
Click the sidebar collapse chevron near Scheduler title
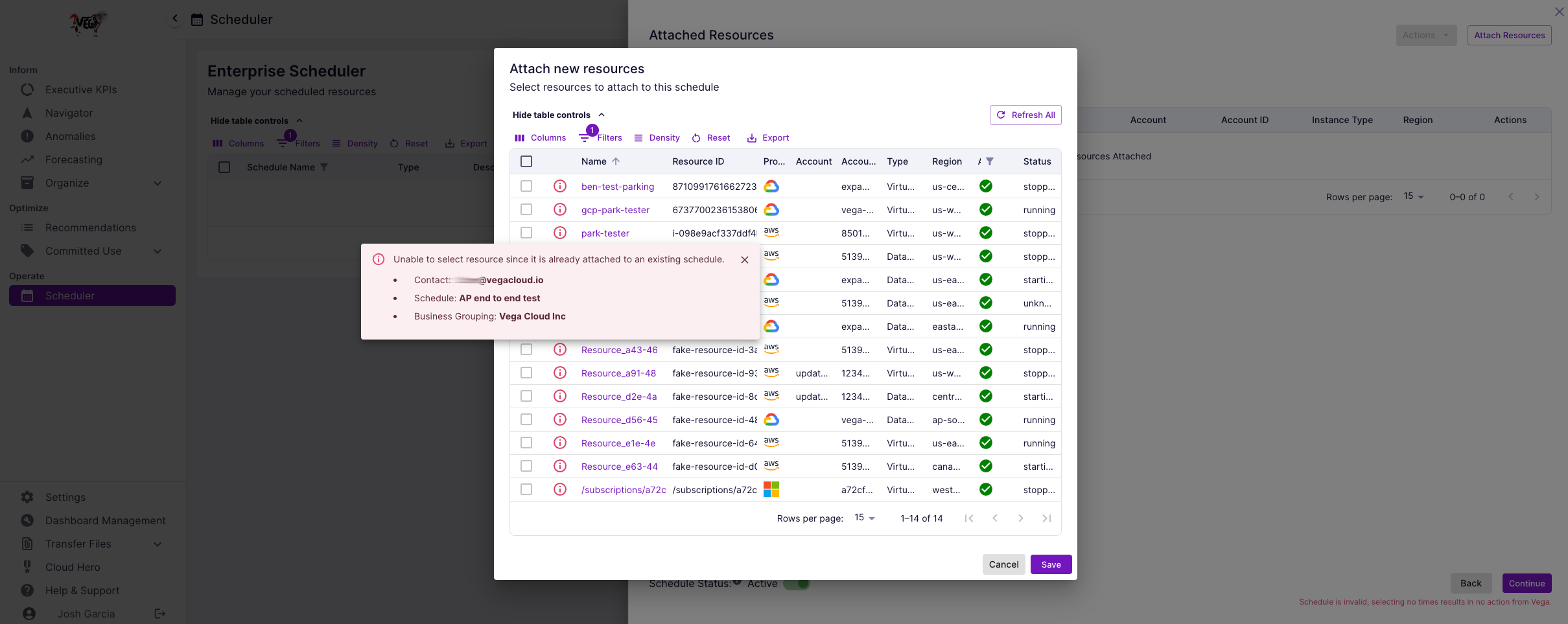pyautogui.click(x=174, y=19)
